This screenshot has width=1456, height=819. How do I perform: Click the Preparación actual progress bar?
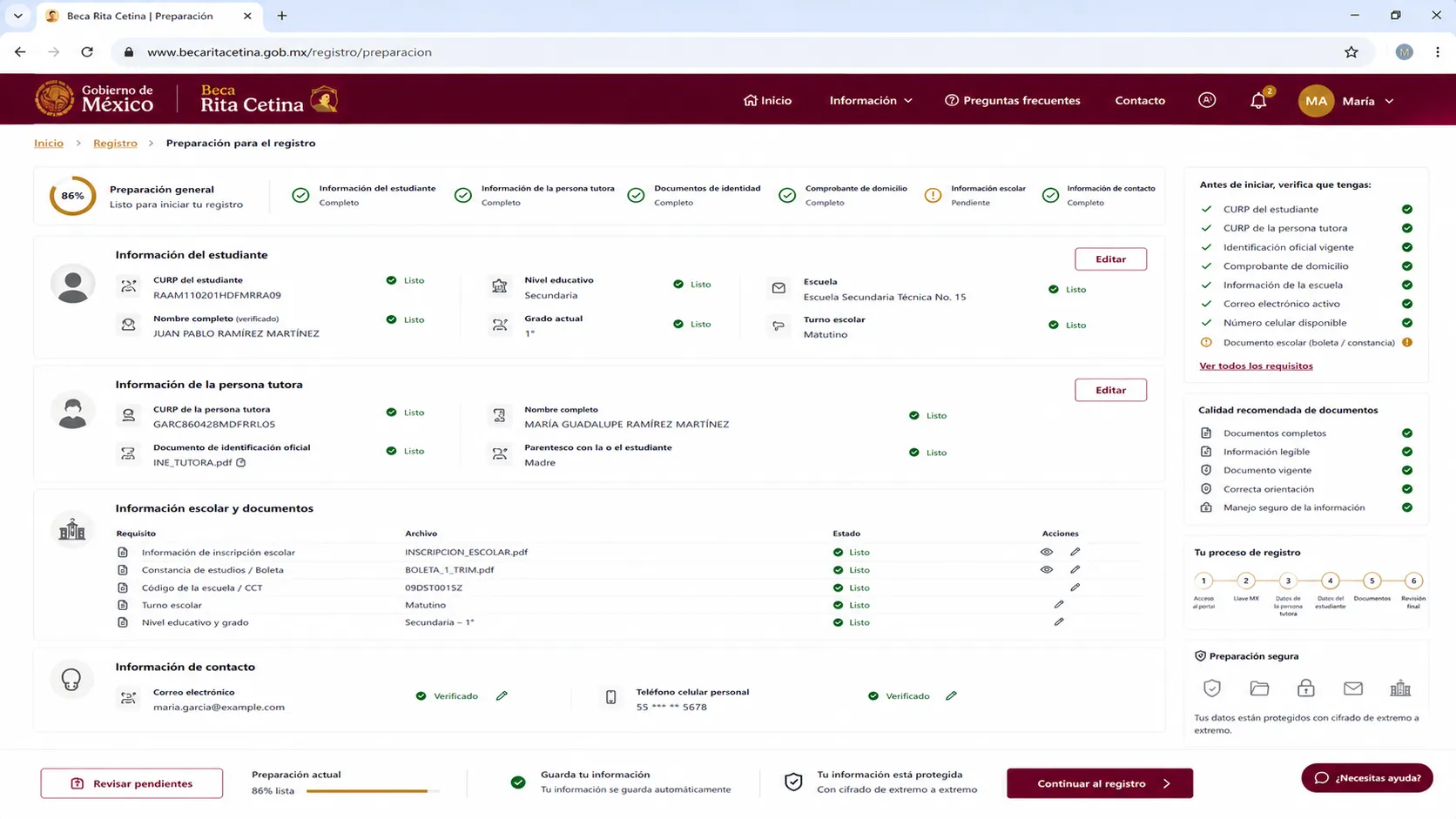point(373,791)
